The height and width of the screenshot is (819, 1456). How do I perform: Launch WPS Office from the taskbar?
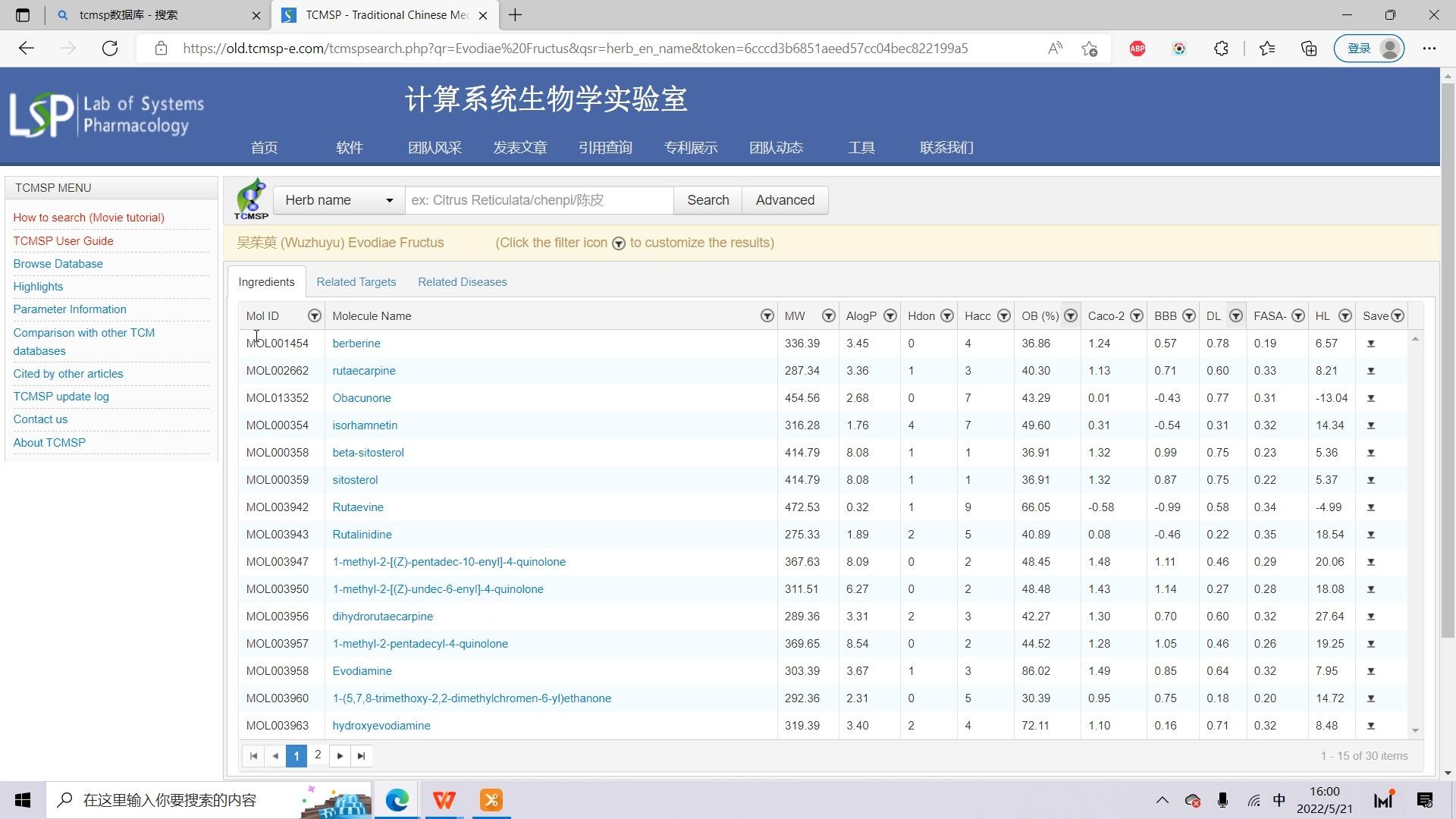pos(444,799)
